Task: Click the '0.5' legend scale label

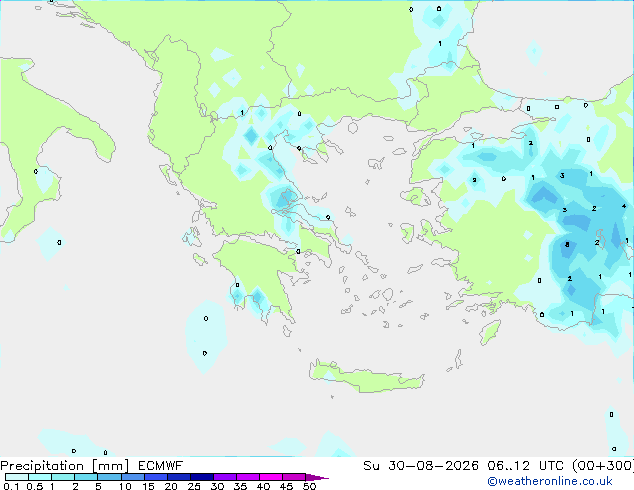Action: point(35,486)
